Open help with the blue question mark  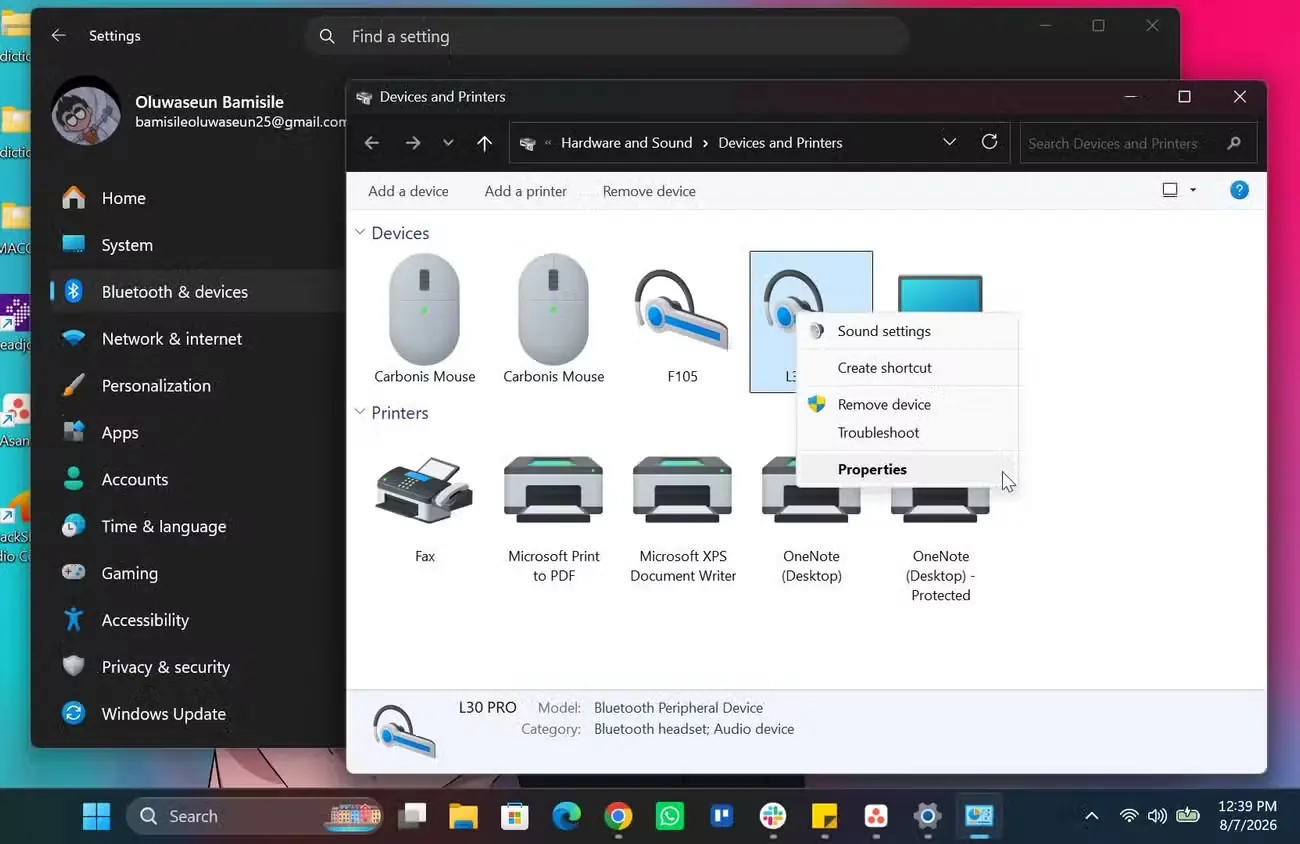[x=1239, y=190]
